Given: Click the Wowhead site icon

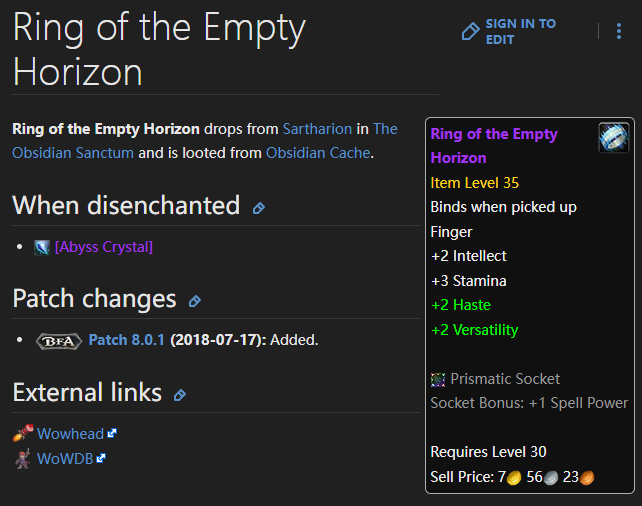Looking at the screenshot, I should (22, 434).
